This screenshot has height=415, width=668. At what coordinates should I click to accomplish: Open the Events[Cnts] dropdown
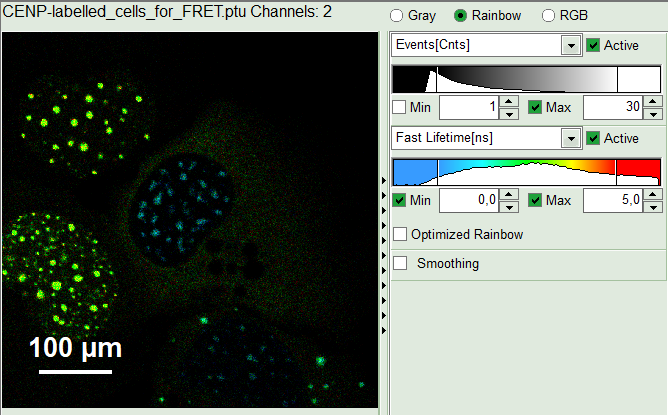point(570,46)
